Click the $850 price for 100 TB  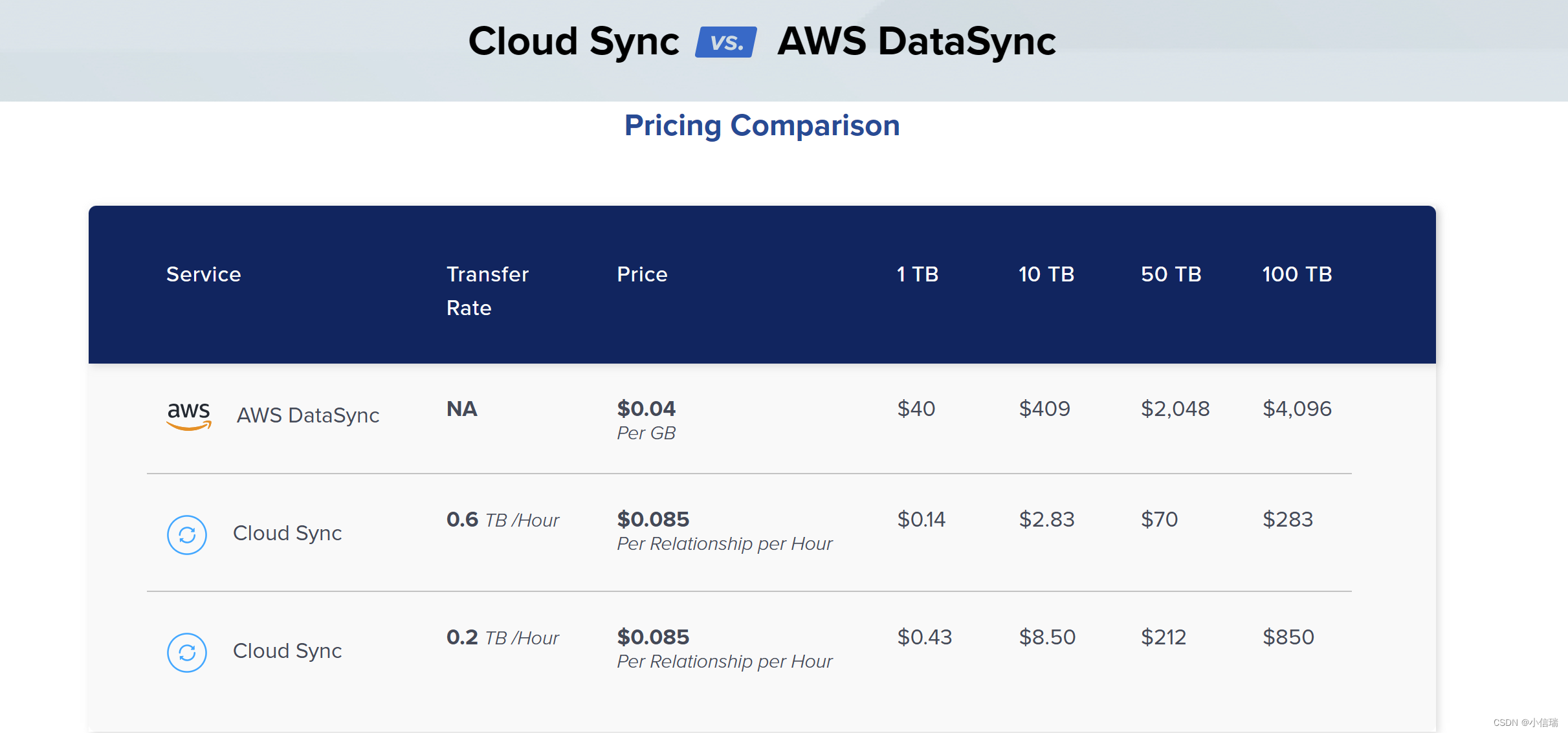pos(1288,637)
